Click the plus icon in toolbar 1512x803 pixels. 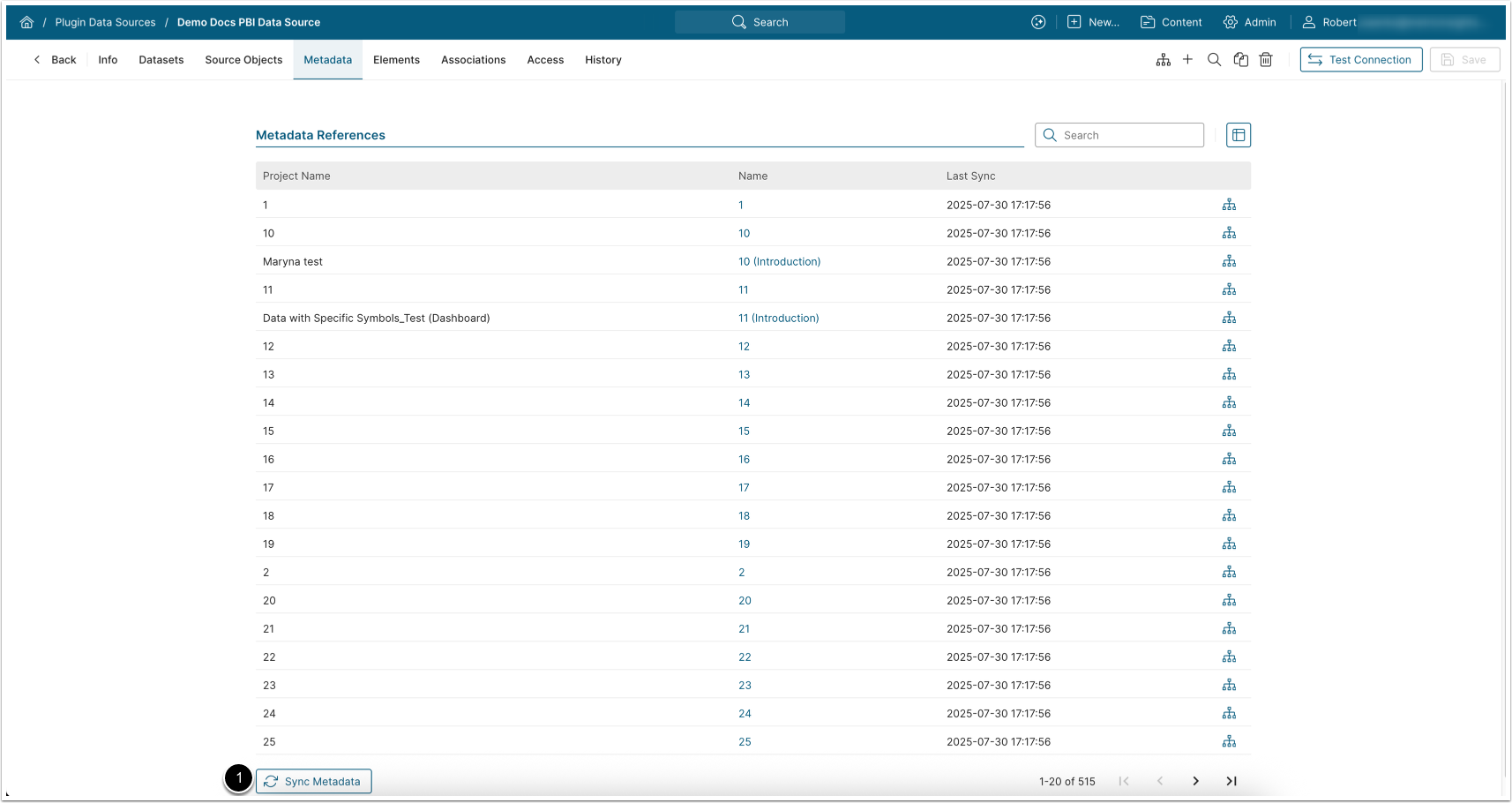point(1187,60)
